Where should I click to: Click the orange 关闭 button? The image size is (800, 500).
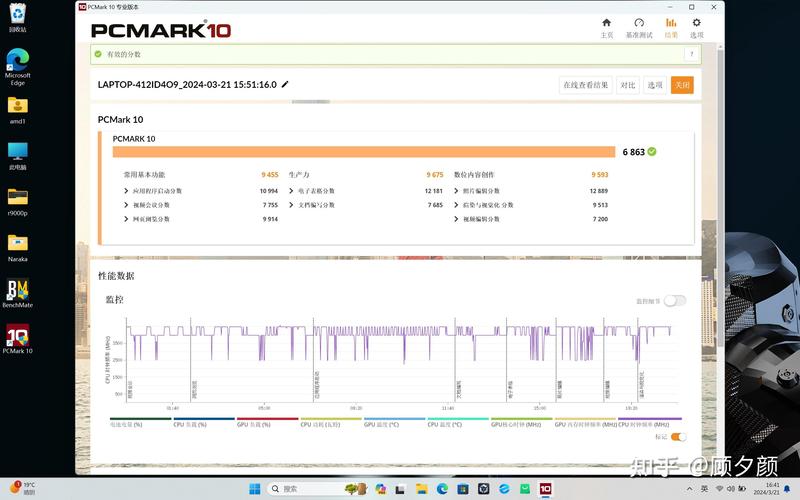682,86
